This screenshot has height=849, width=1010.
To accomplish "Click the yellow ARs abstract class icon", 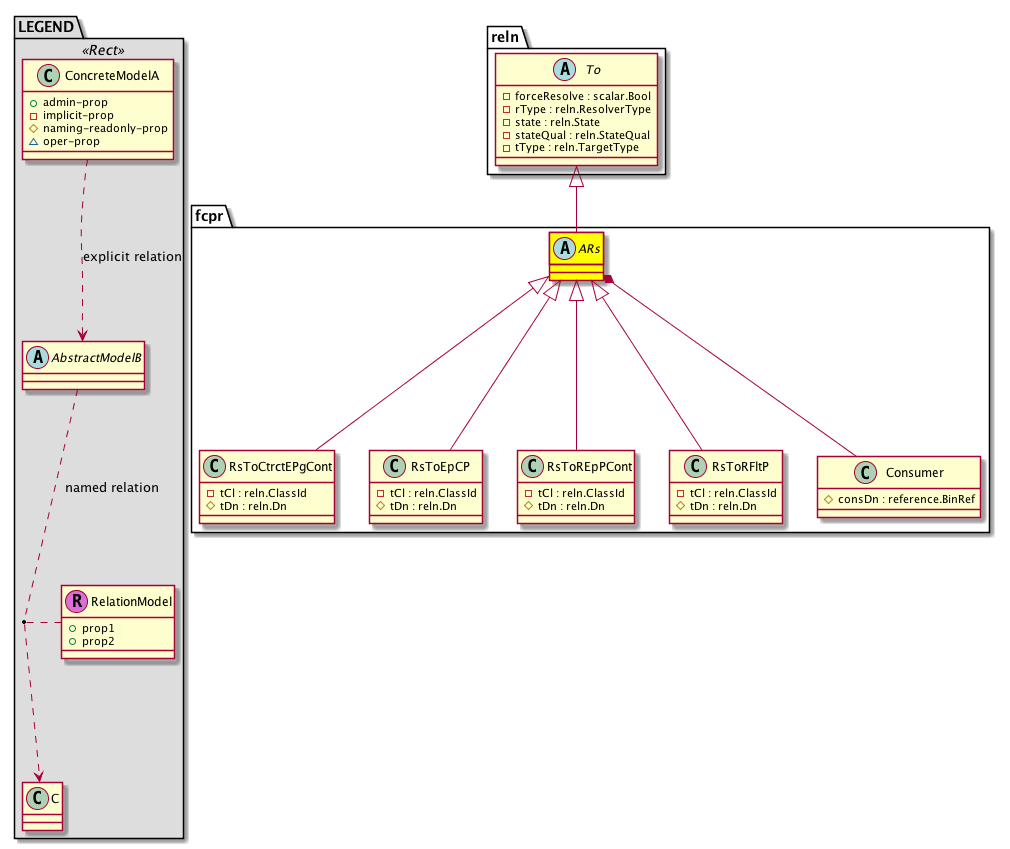I will pyautogui.click(x=563, y=246).
